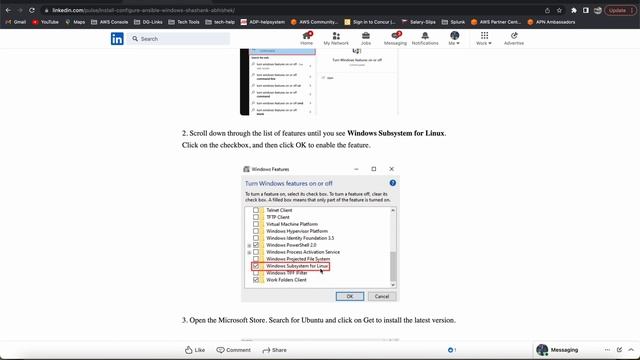Toggle TFTP Client checkbox in image
This screenshot has height=360, width=640.
point(256,217)
